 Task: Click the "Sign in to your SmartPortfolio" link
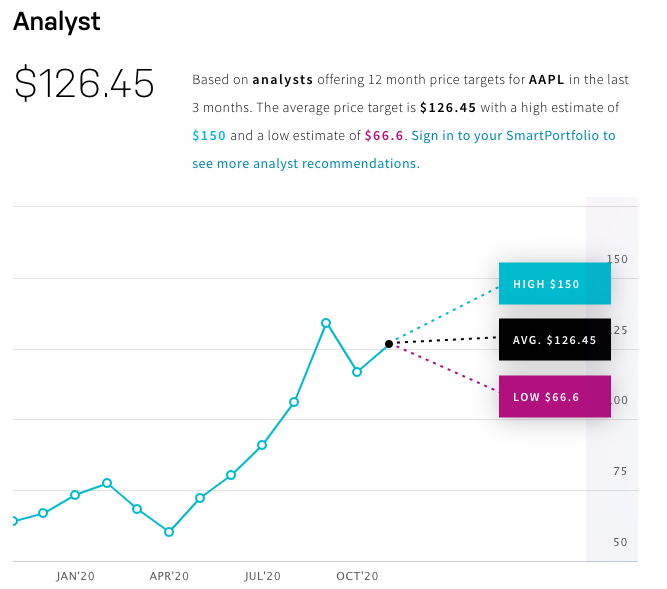pos(513,135)
